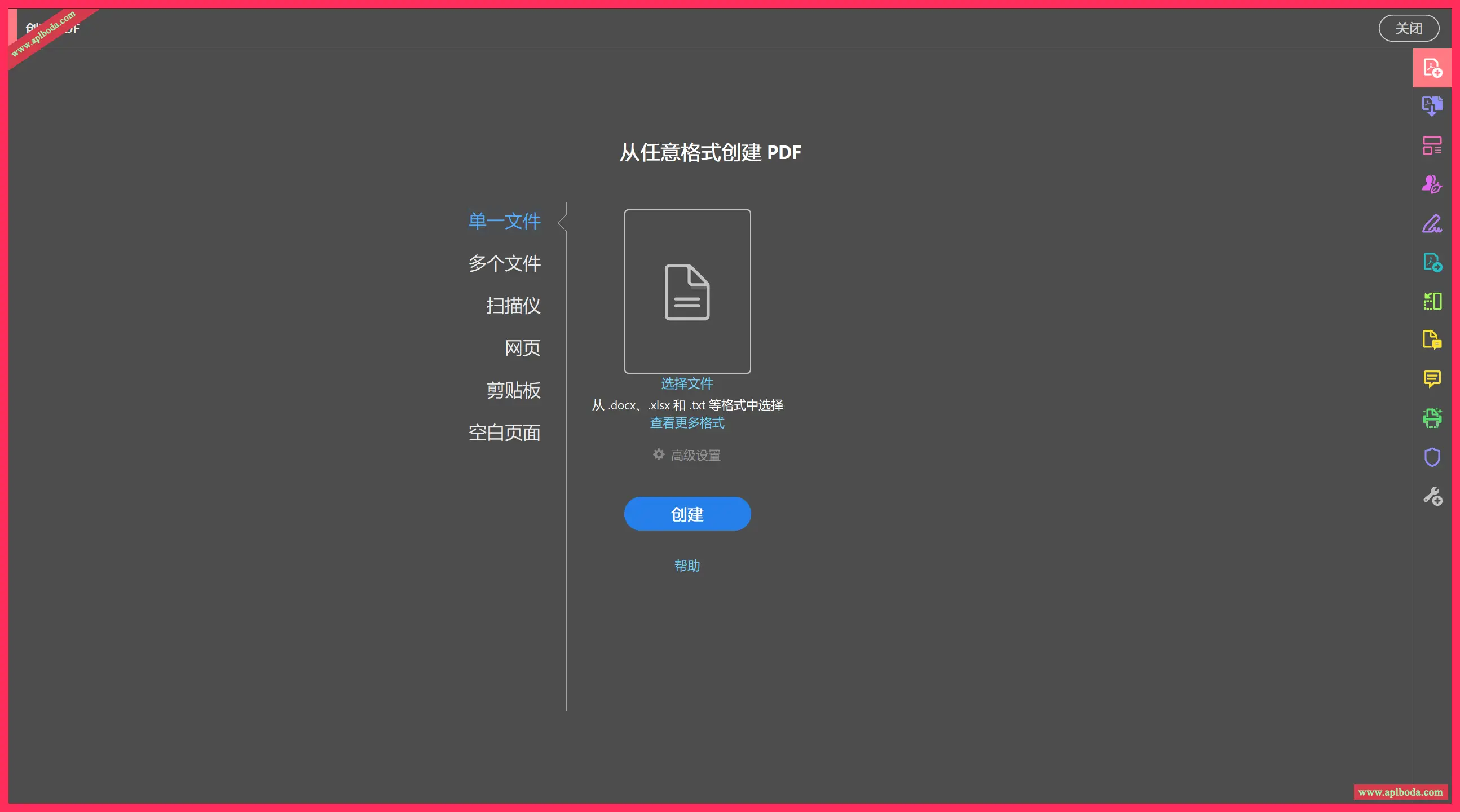Select 剪贴板 as source
The image size is (1460, 812).
[x=513, y=390]
